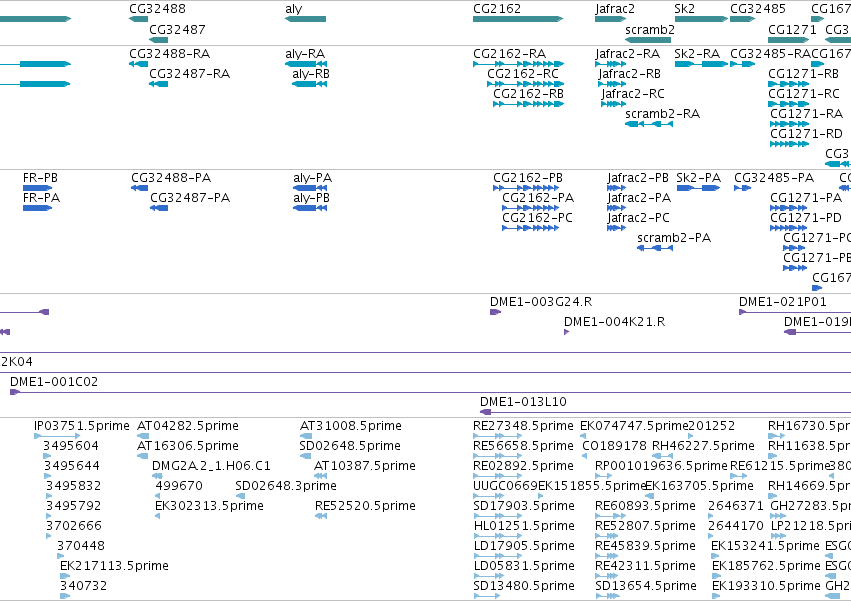Click the AT04282.5prime EST label
Screen dimensions: 851x601
pos(188,426)
